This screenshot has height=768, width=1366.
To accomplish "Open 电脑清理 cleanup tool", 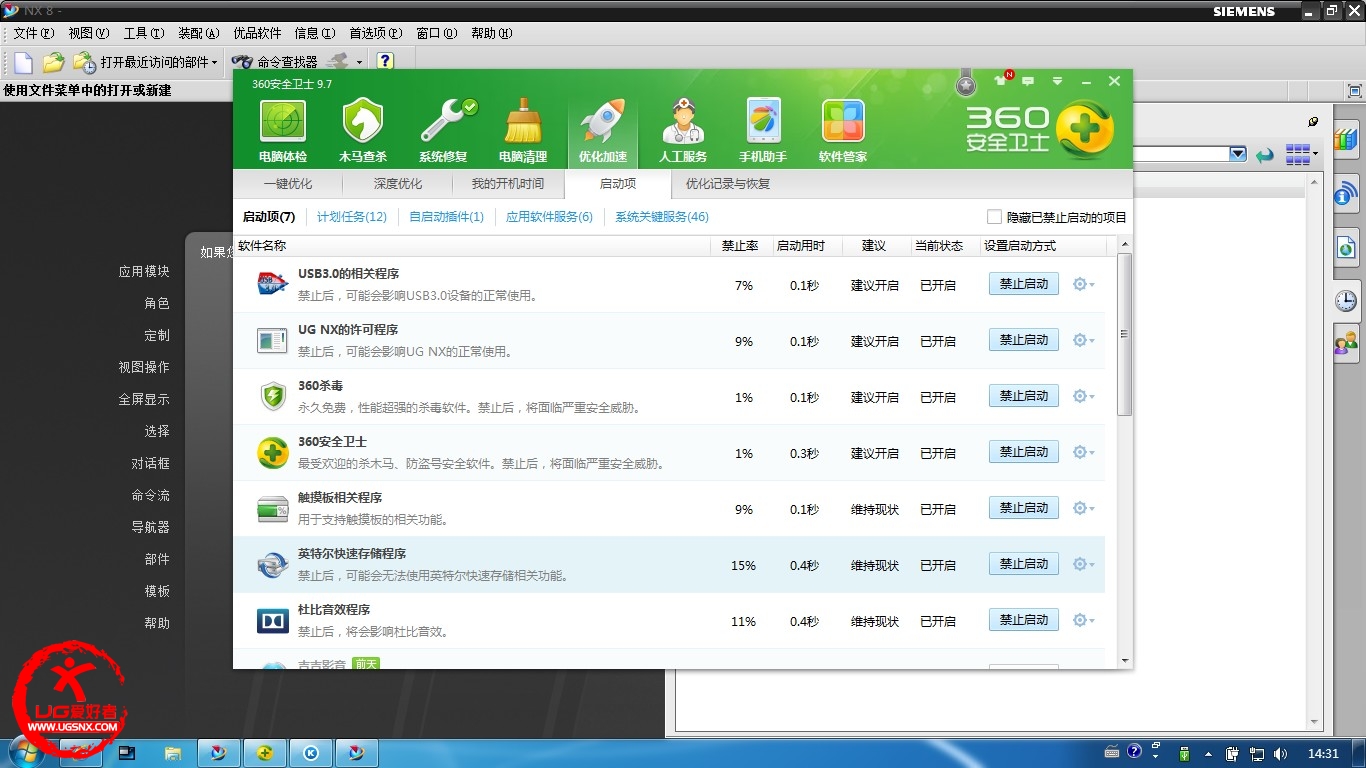I will [x=523, y=130].
